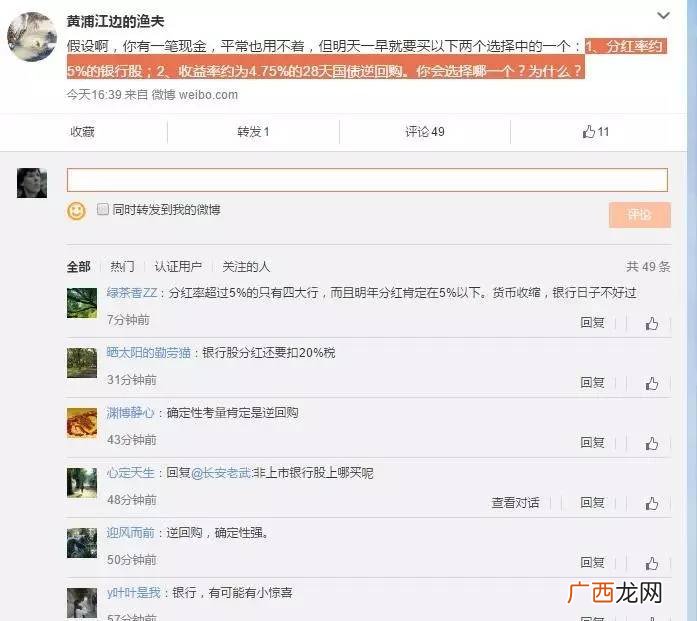This screenshot has height=621, width=697.
Task: Open the post options dropdown chevron
Action: click(x=663, y=16)
